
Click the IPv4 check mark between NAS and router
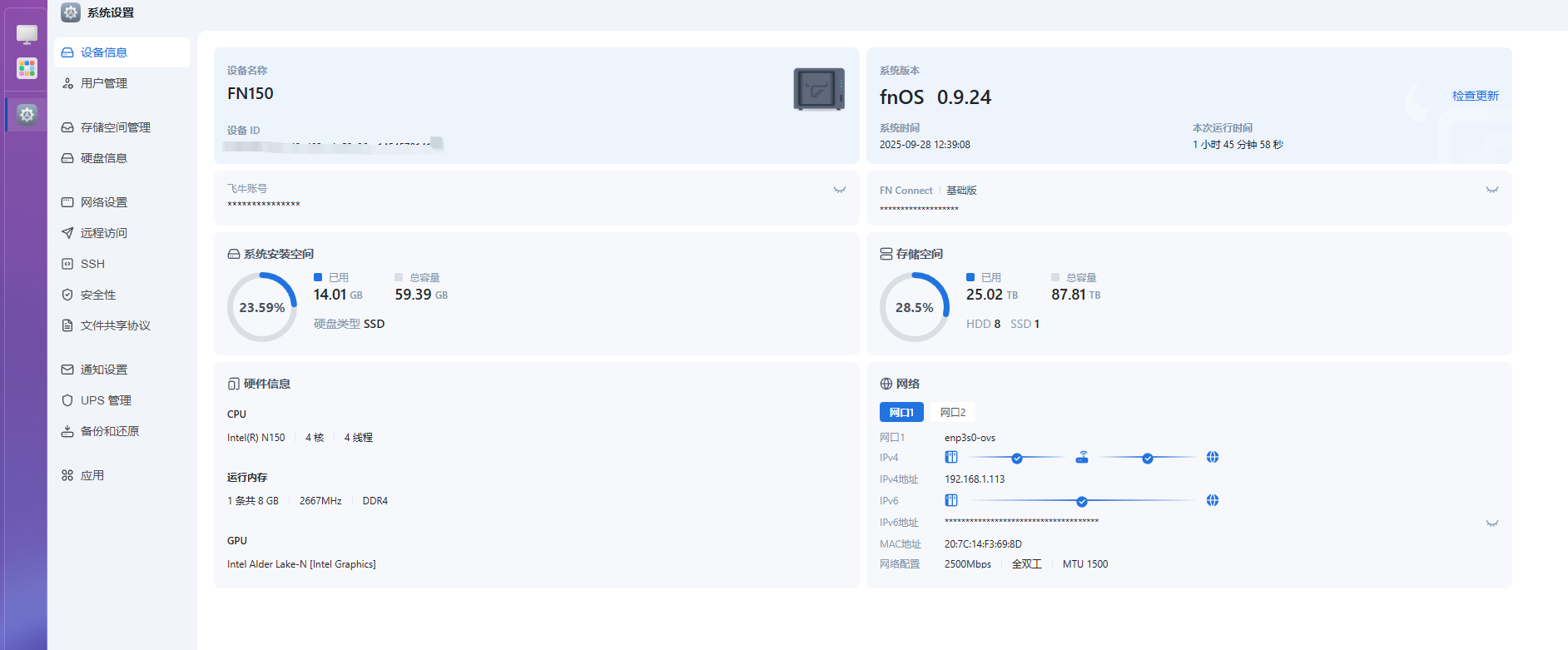[1017, 458]
